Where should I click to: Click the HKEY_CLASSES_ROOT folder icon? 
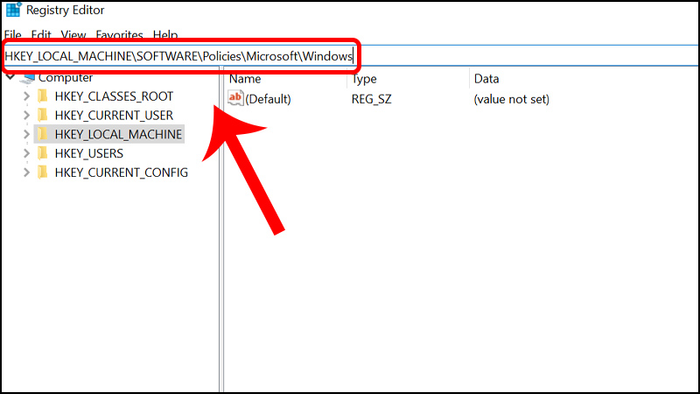(42, 96)
